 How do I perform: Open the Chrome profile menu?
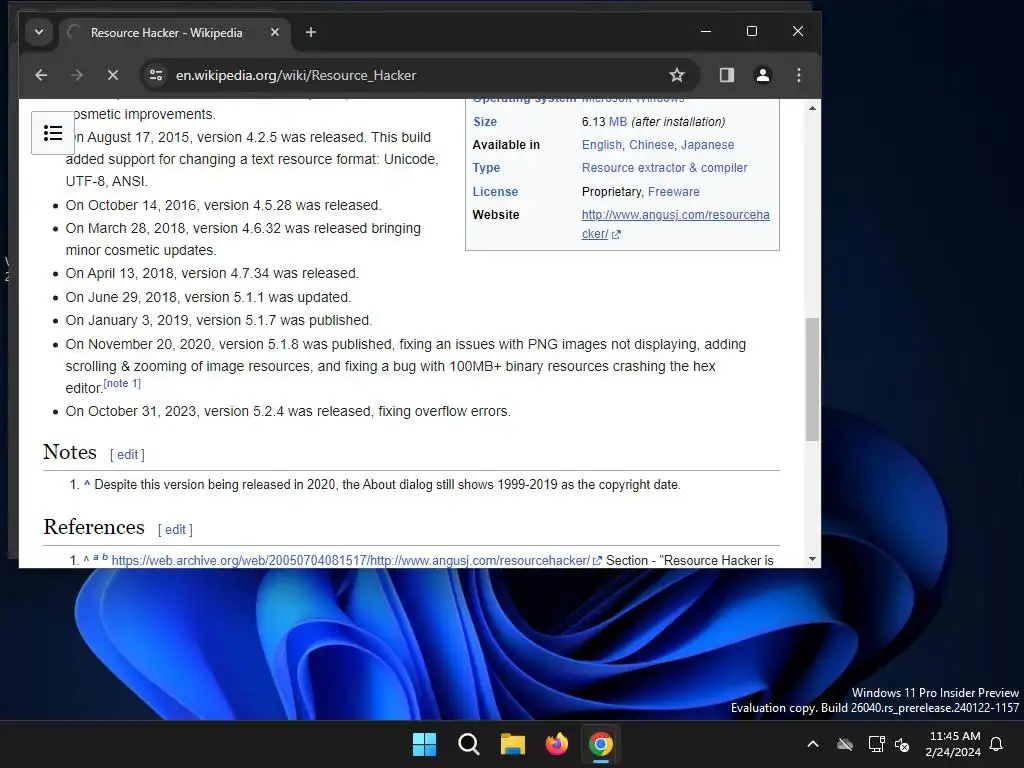point(762,75)
